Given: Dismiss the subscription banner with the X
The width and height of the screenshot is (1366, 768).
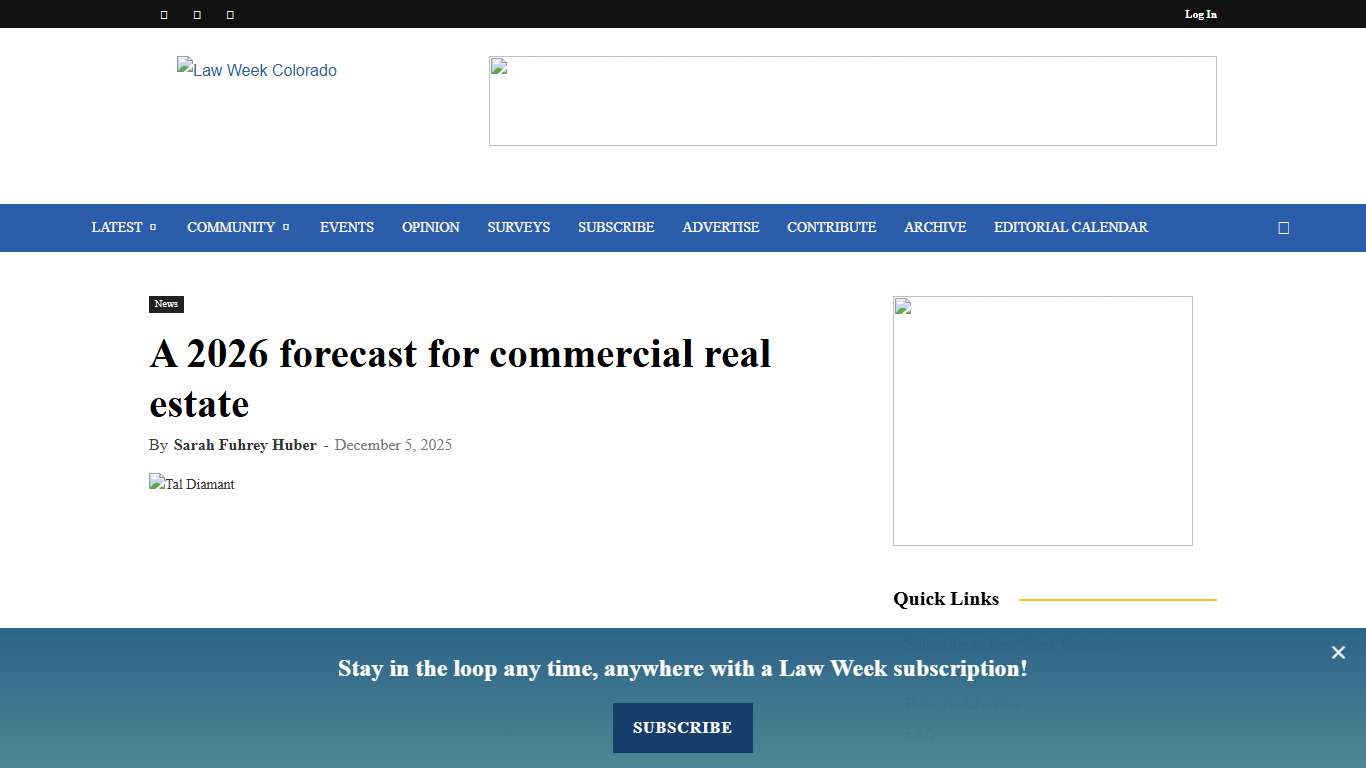Looking at the screenshot, I should click(1338, 652).
